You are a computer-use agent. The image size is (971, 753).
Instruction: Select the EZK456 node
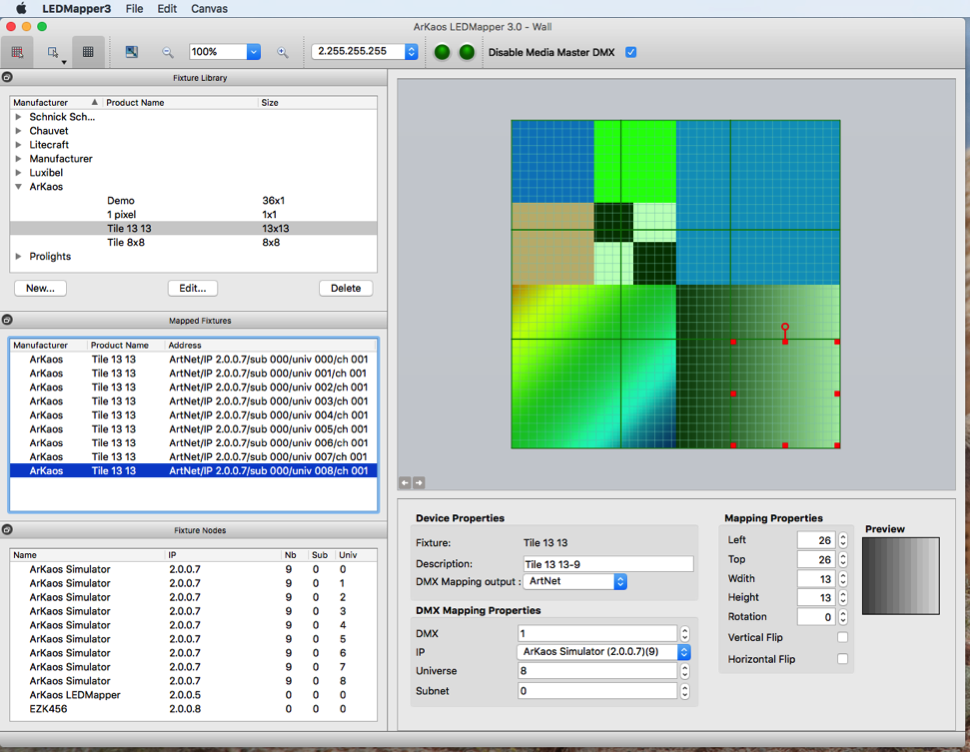pyautogui.click(x=193, y=709)
